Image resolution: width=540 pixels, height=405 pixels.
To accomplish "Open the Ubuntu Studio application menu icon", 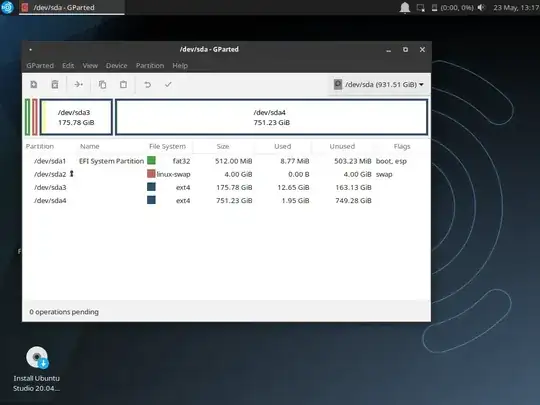I will 7,7.
